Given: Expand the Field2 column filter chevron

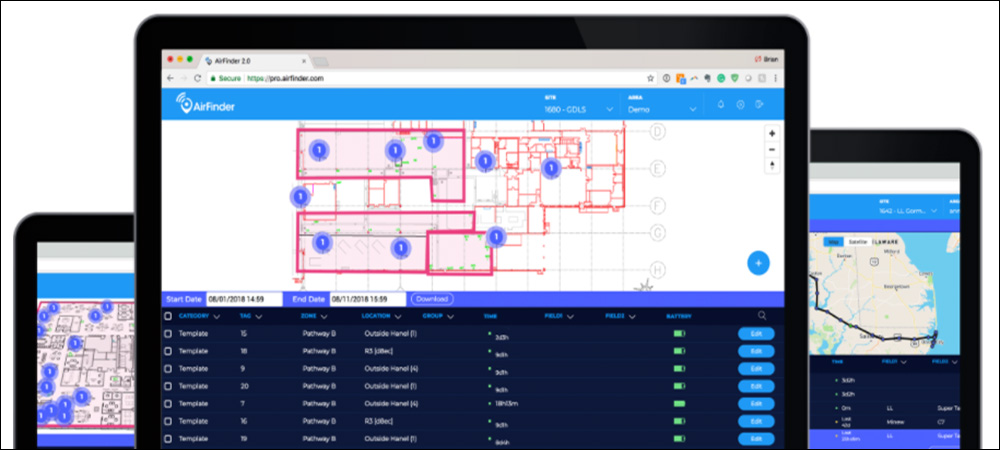Looking at the screenshot, I should (633, 316).
